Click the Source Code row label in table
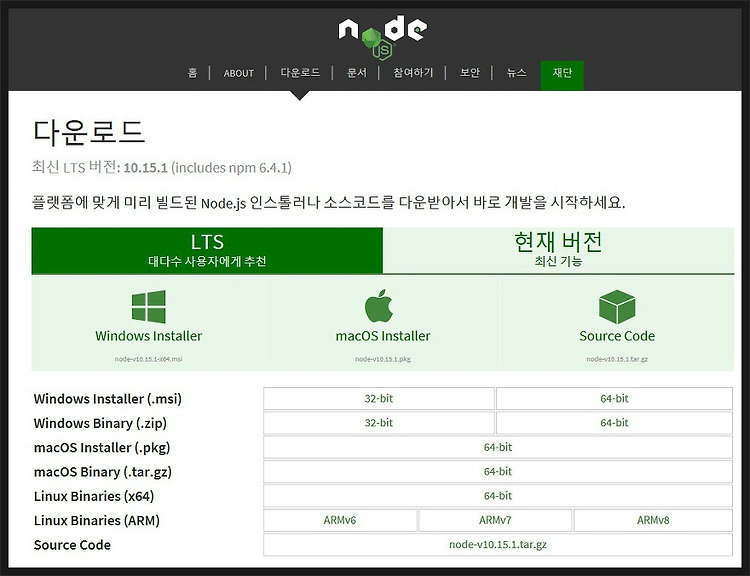The height and width of the screenshot is (576, 750). click(72, 545)
